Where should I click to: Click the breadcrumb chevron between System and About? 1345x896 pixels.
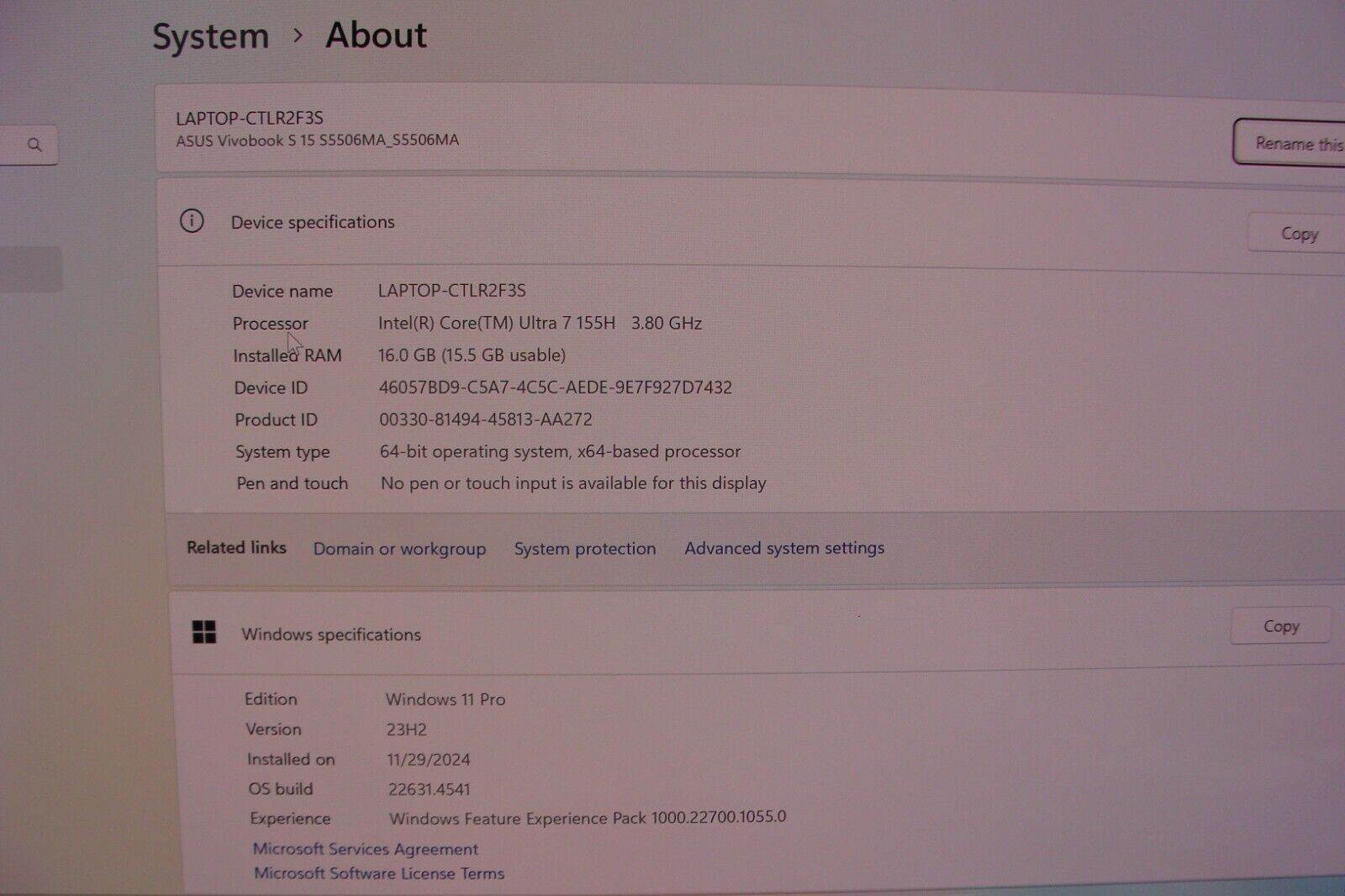pos(298,35)
